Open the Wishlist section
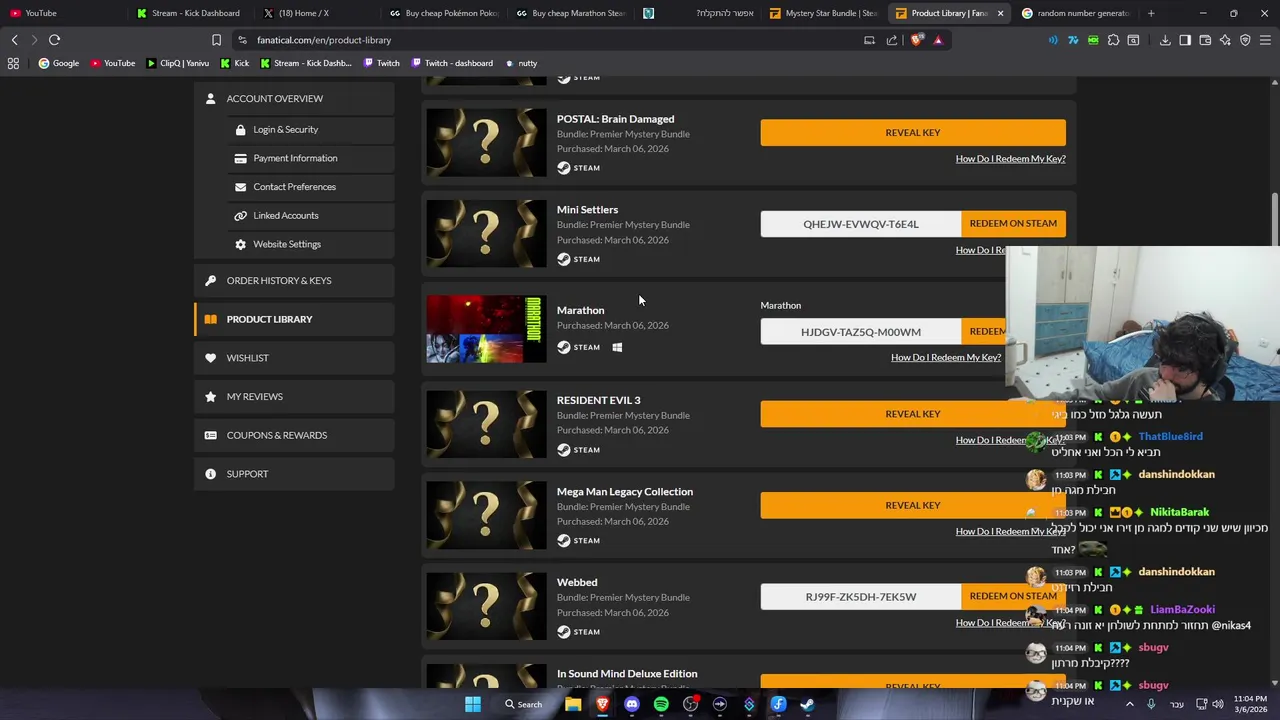This screenshot has width=1280, height=720. click(294, 358)
